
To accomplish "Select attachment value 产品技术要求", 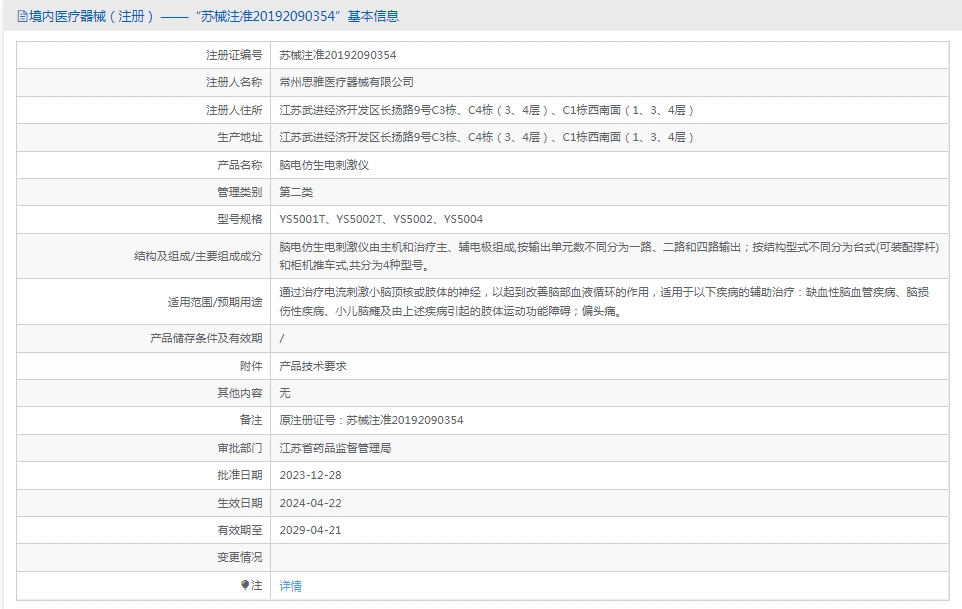I will click(313, 366).
